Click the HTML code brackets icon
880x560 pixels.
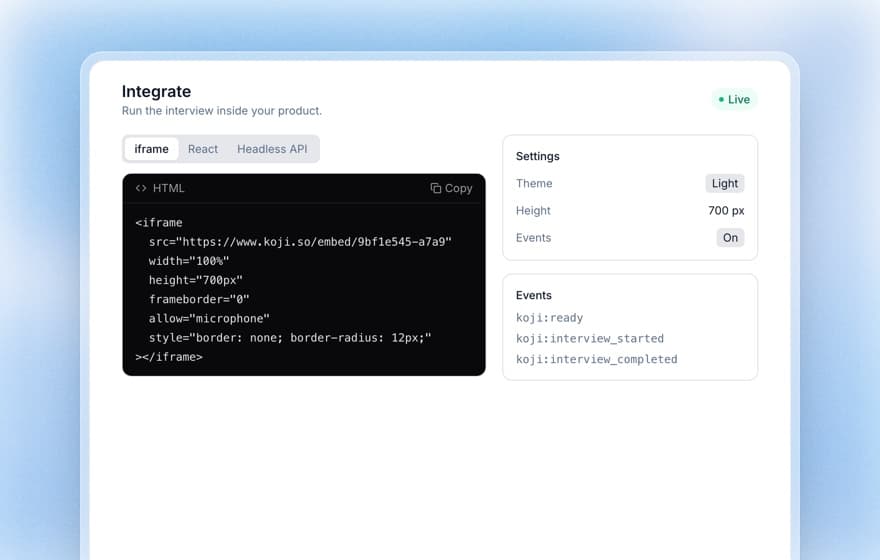tap(141, 188)
